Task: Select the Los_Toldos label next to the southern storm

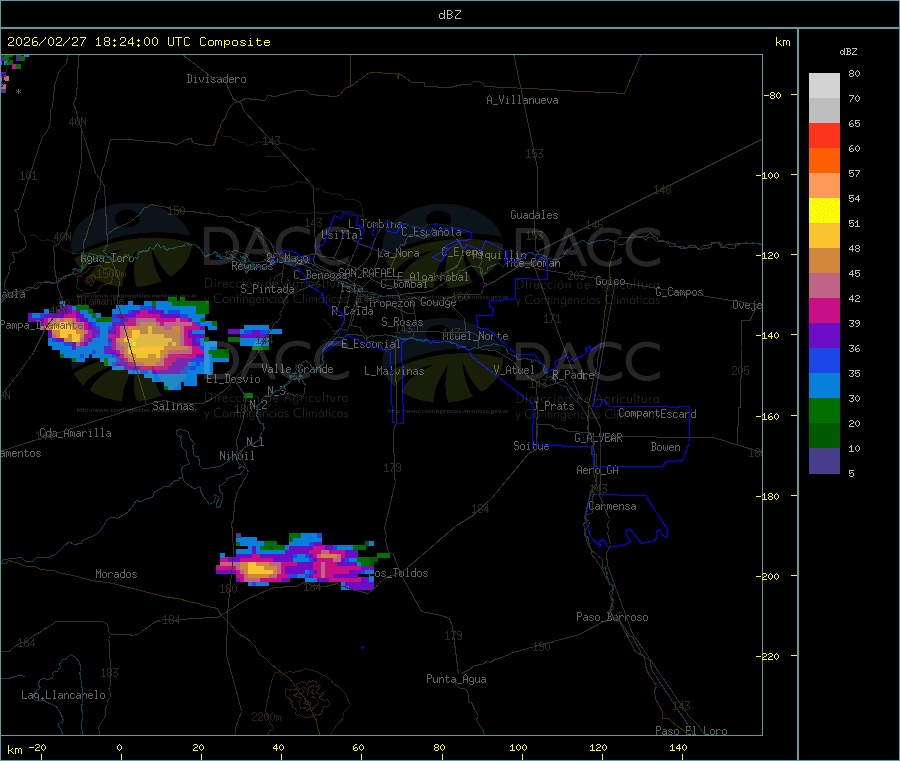Action: pyautogui.click(x=398, y=573)
